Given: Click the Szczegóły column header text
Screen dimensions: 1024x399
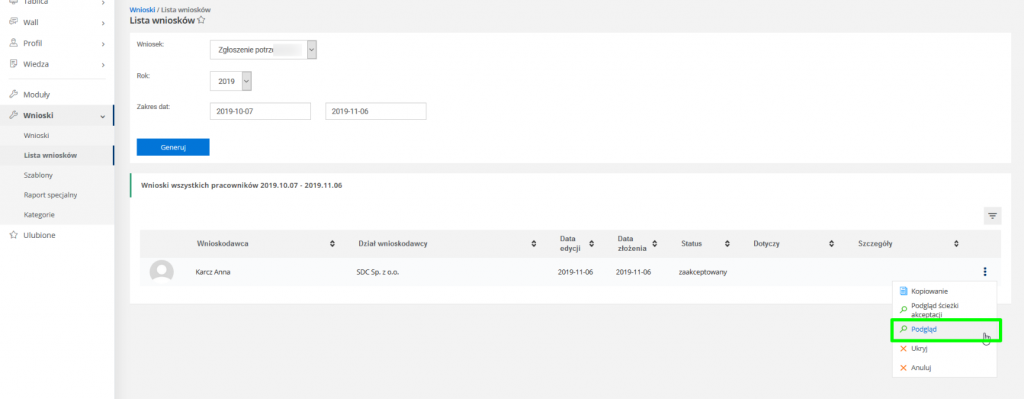Looking at the screenshot, I should point(875,244).
